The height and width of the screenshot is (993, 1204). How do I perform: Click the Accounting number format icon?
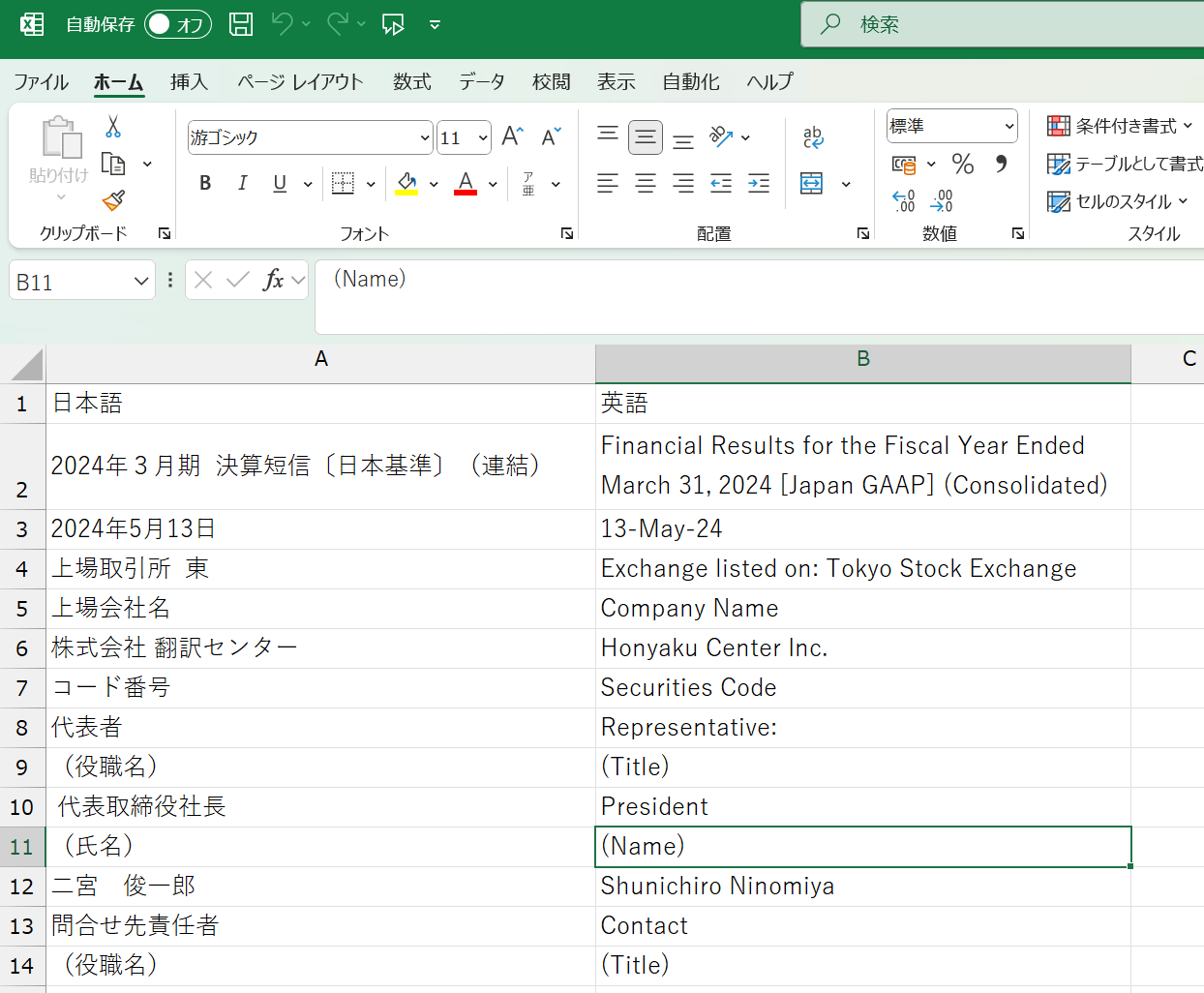pyautogui.click(x=904, y=165)
